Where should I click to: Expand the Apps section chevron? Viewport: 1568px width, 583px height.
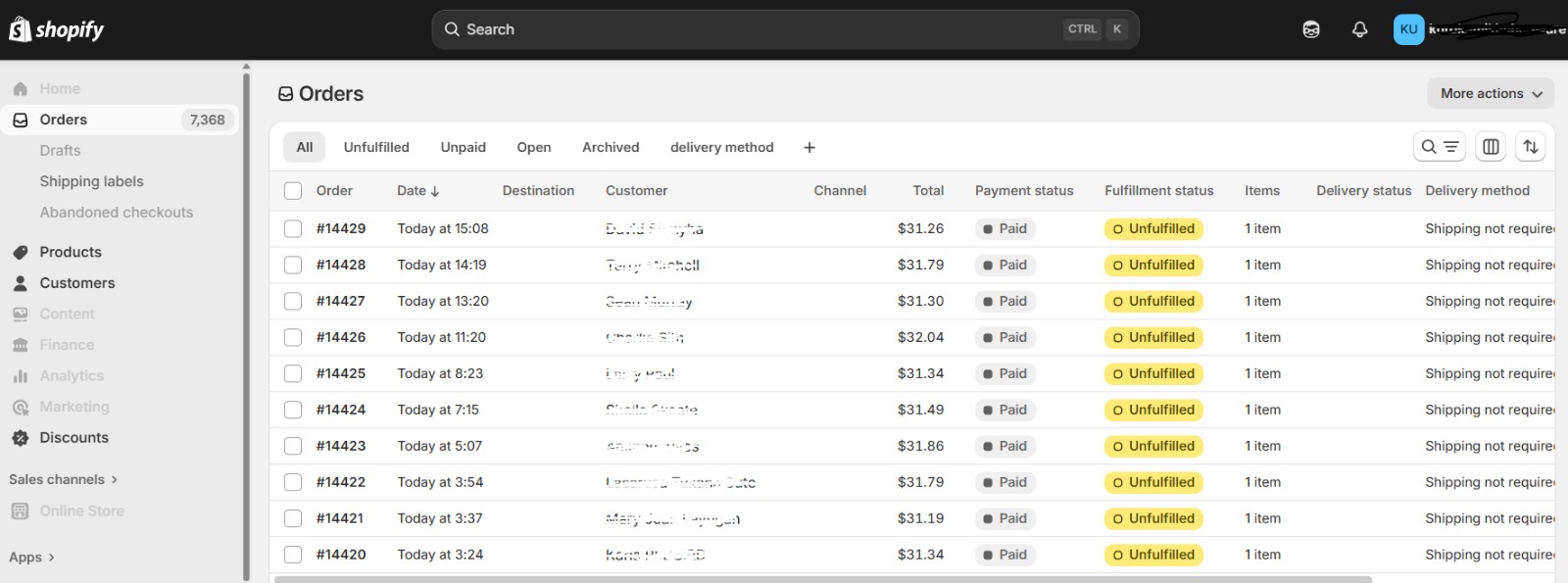[51, 558]
